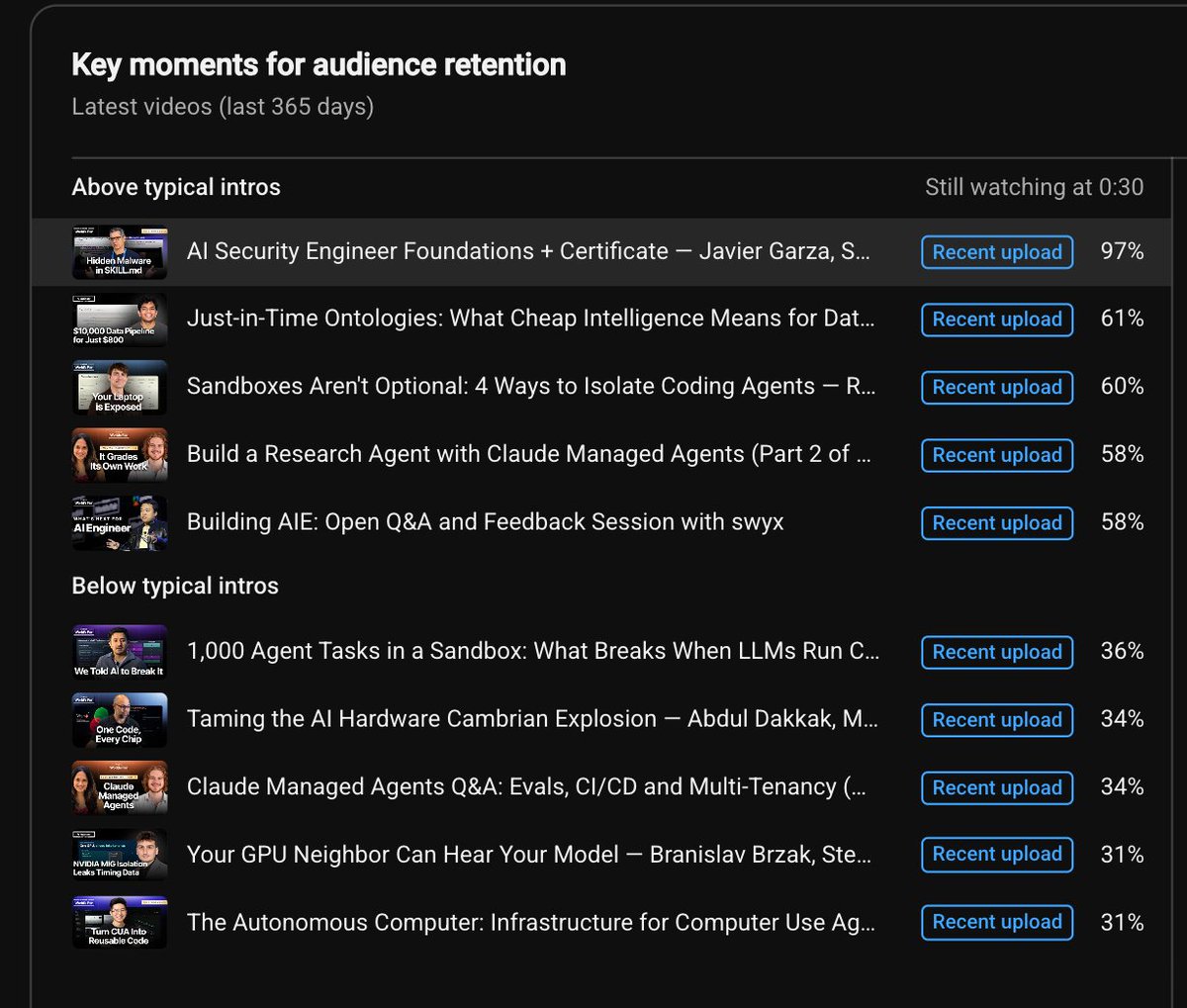
Task: Click the 97% retention value
Action: [1123, 251]
